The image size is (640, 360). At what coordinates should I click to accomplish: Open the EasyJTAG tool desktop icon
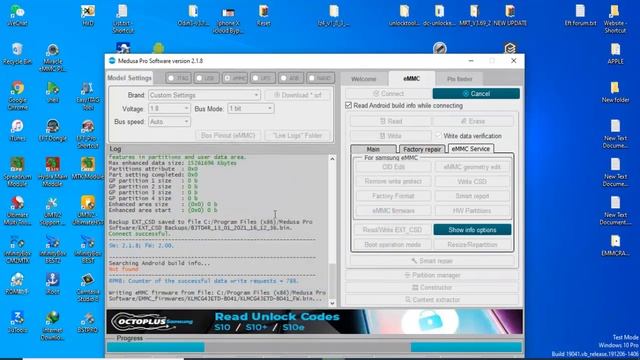(x=88, y=96)
